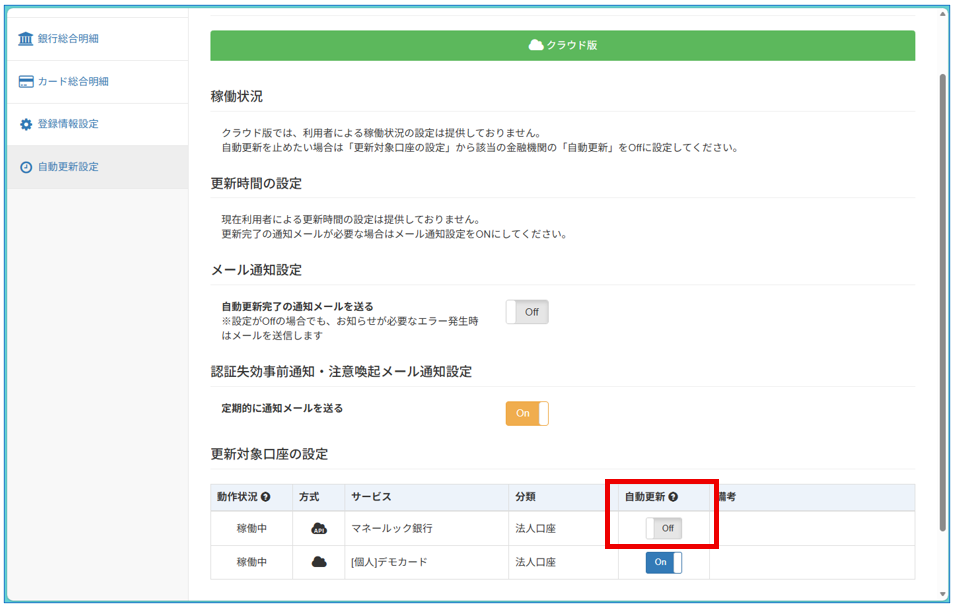Toggle the 自動更新完了の通知メール switch
Viewport: 955px width, 606px height.
pyautogui.click(x=527, y=312)
